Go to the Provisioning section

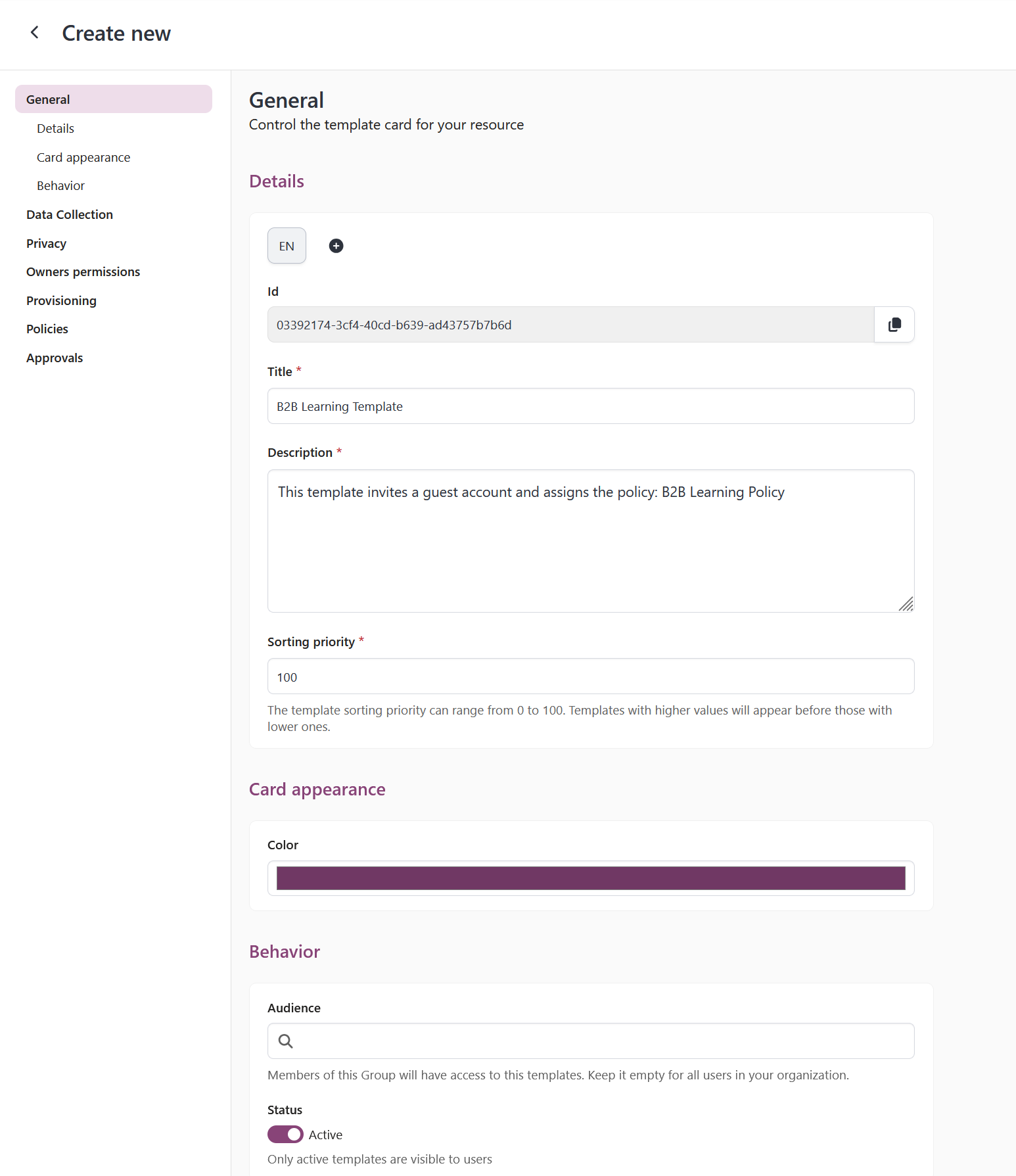(x=61, y=300)
